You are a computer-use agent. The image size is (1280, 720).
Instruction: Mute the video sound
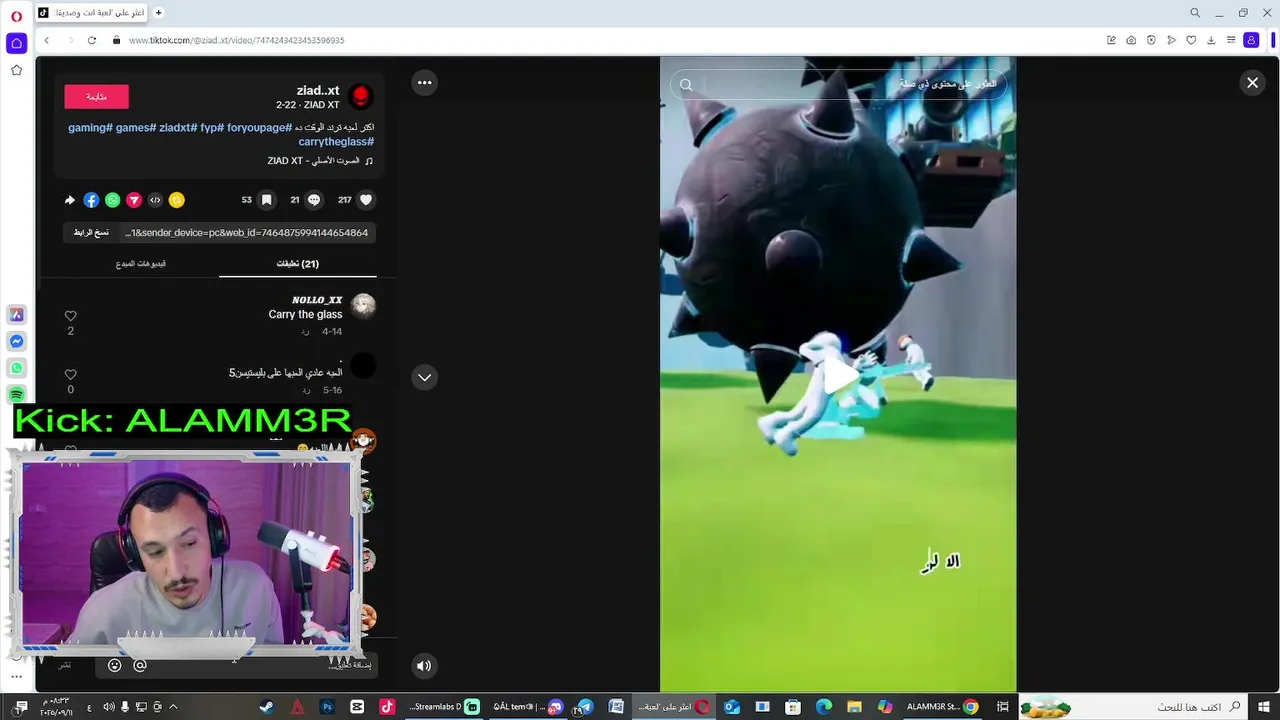(x=424, y=665)
